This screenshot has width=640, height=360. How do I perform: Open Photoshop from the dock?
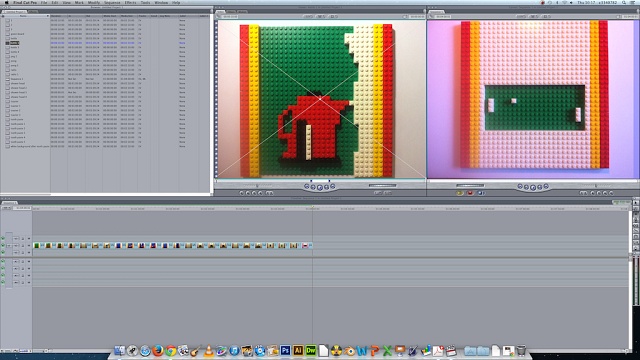pos(285,351)
